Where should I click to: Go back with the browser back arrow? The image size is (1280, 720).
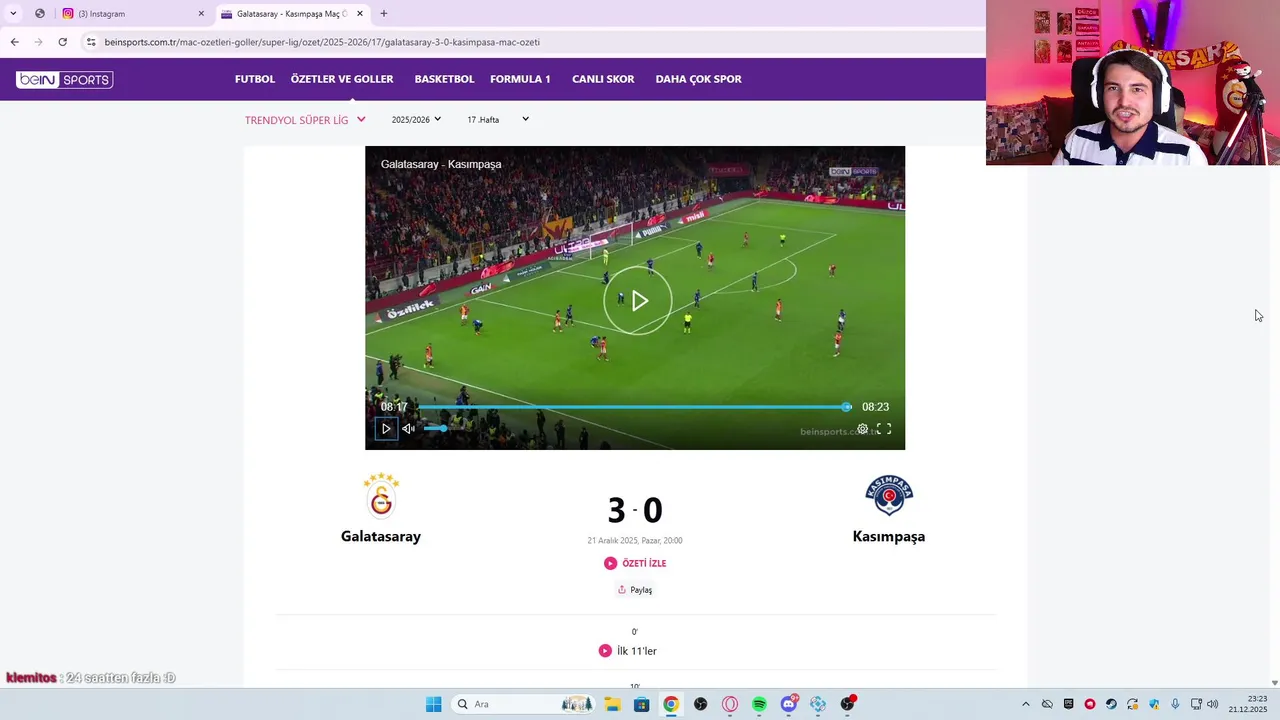pos(14,42)
